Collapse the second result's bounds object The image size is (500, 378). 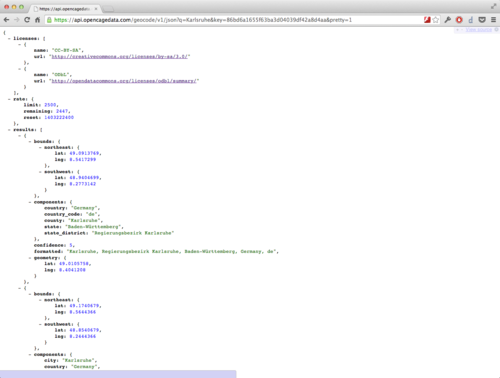point(30,294)
